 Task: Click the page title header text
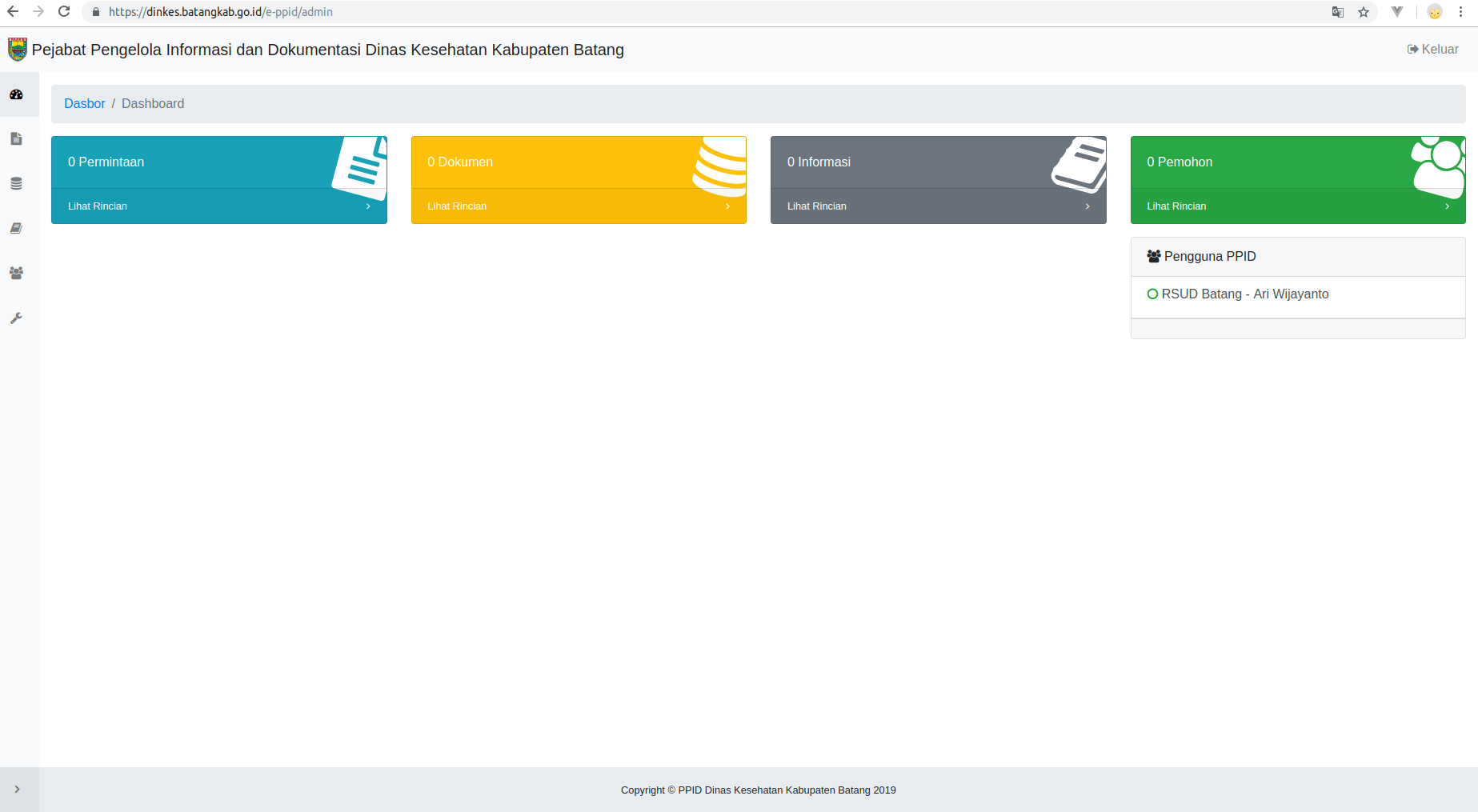click(328, 50)
